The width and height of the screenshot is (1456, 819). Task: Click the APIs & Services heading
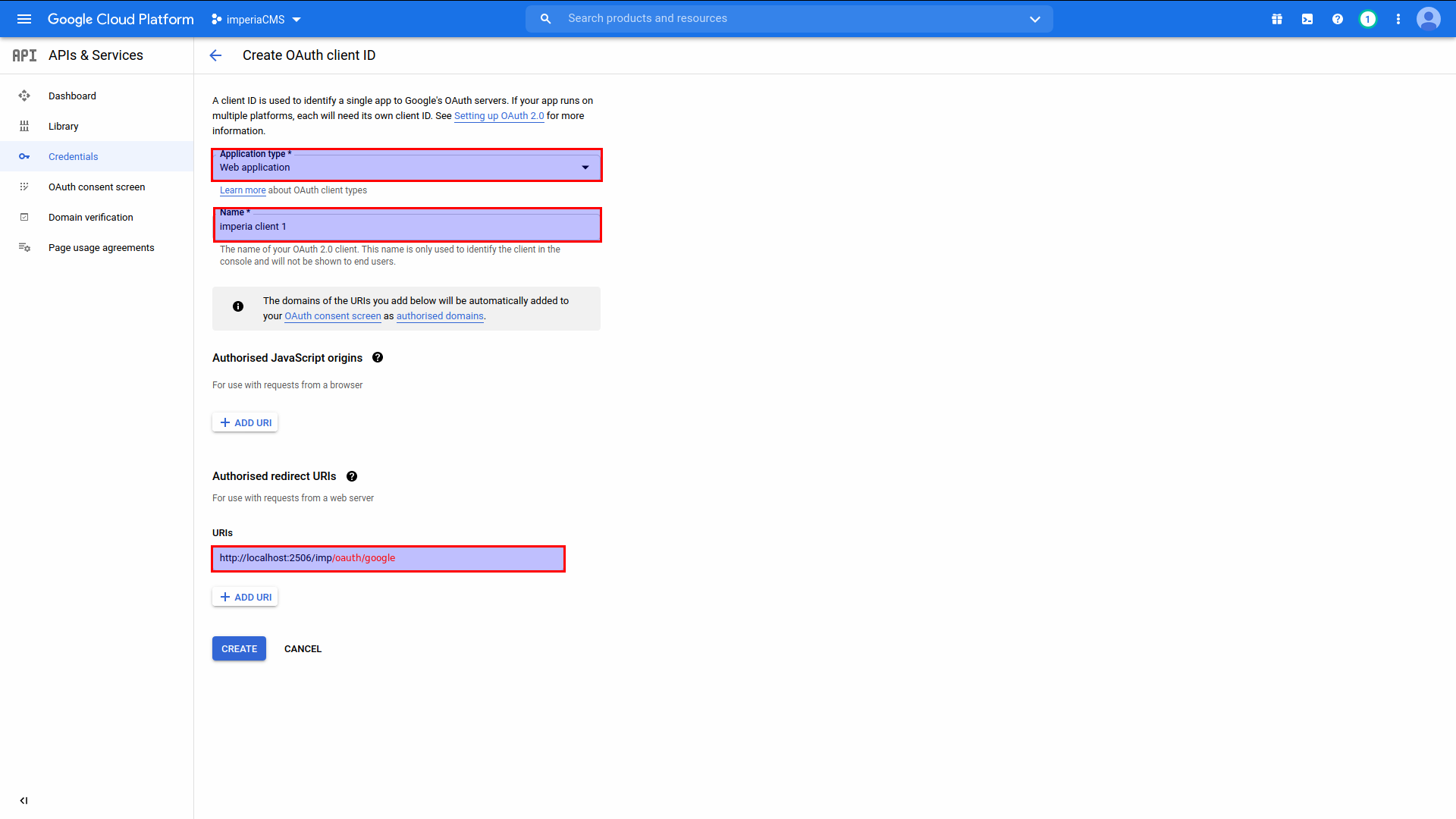coord(96,55)
